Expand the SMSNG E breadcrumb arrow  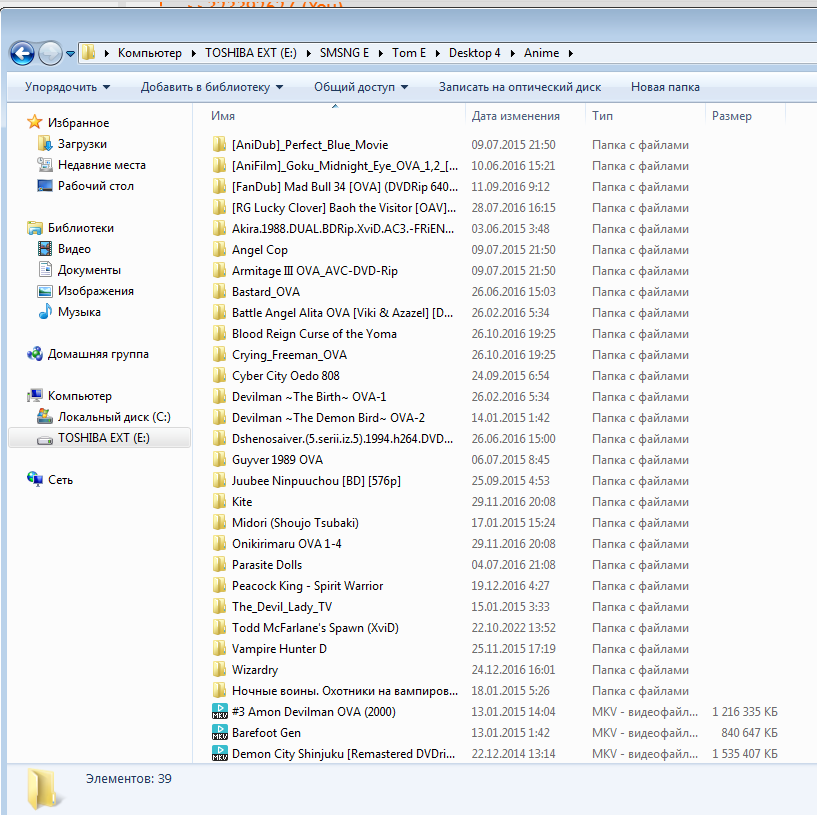[381, 53]
